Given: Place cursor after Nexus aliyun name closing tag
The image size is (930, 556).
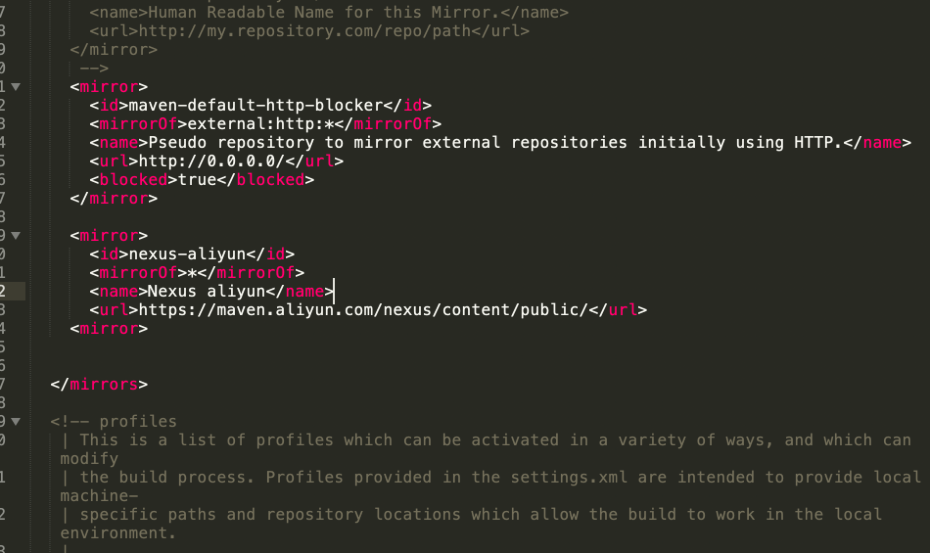Looking at the screenshot, I should (x=334, y=291).
